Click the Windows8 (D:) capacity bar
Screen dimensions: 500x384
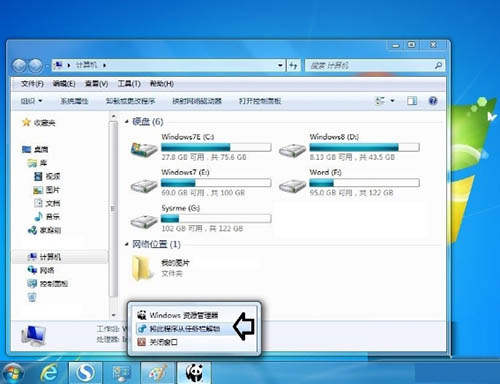pos(364,147)
